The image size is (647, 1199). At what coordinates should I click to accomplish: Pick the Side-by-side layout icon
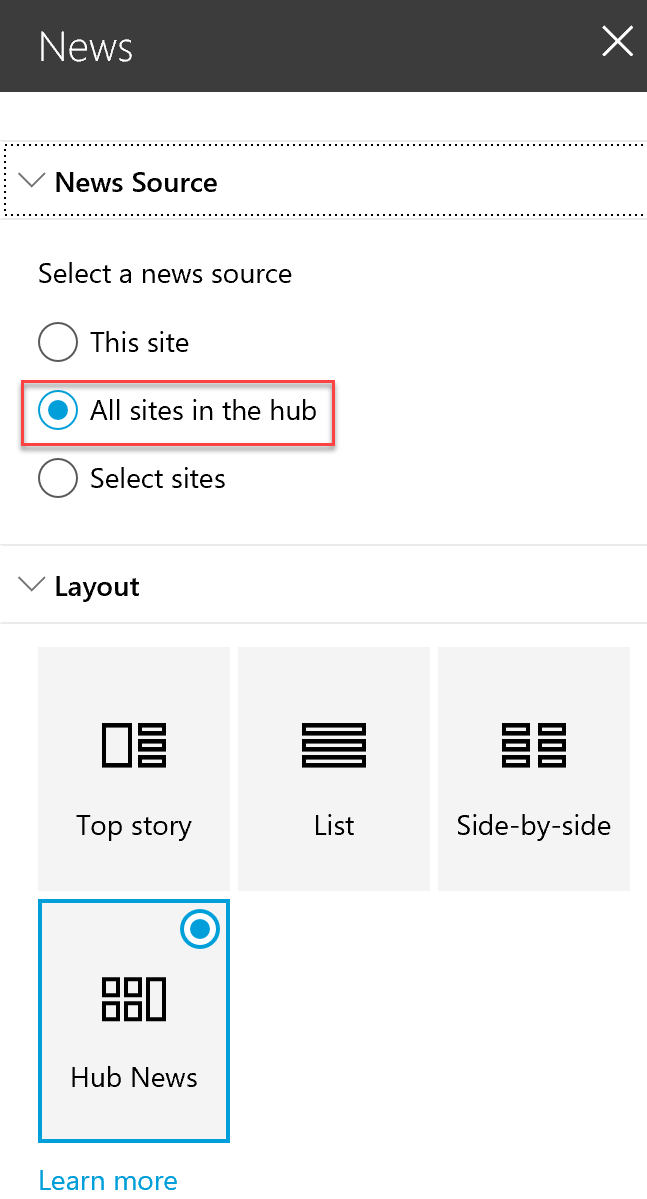[534, 745]
